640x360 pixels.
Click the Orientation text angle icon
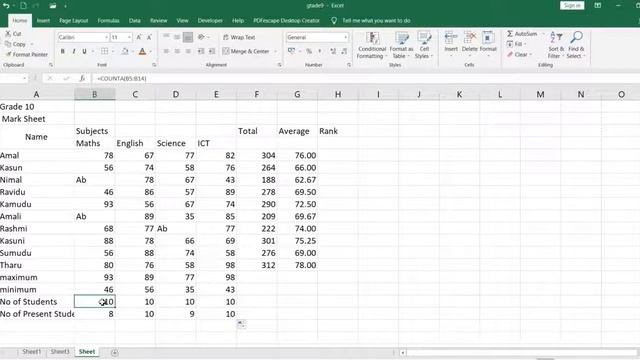pyautogui.click(x=201, y=37)
